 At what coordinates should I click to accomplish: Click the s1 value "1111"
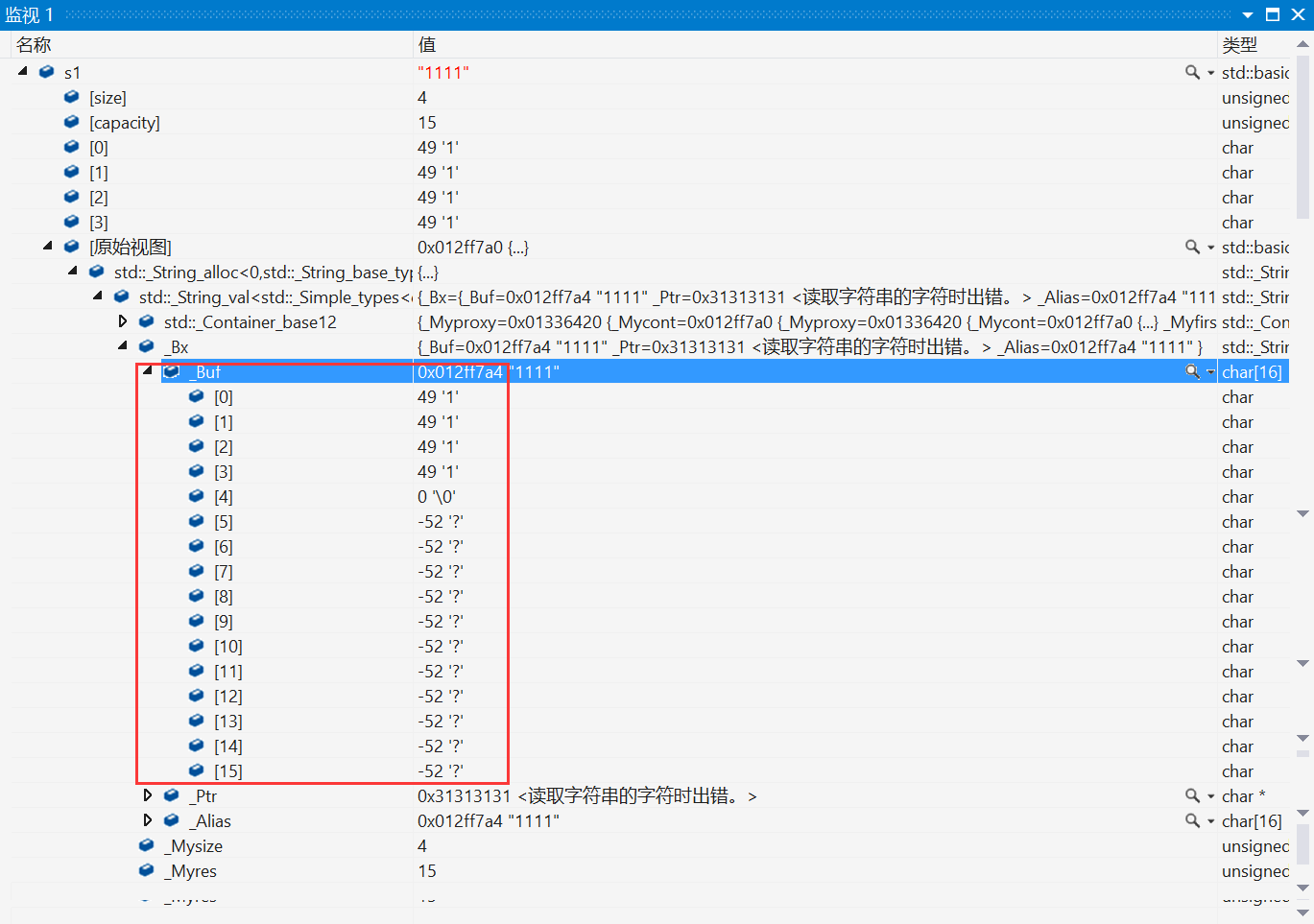click(443, 72)
